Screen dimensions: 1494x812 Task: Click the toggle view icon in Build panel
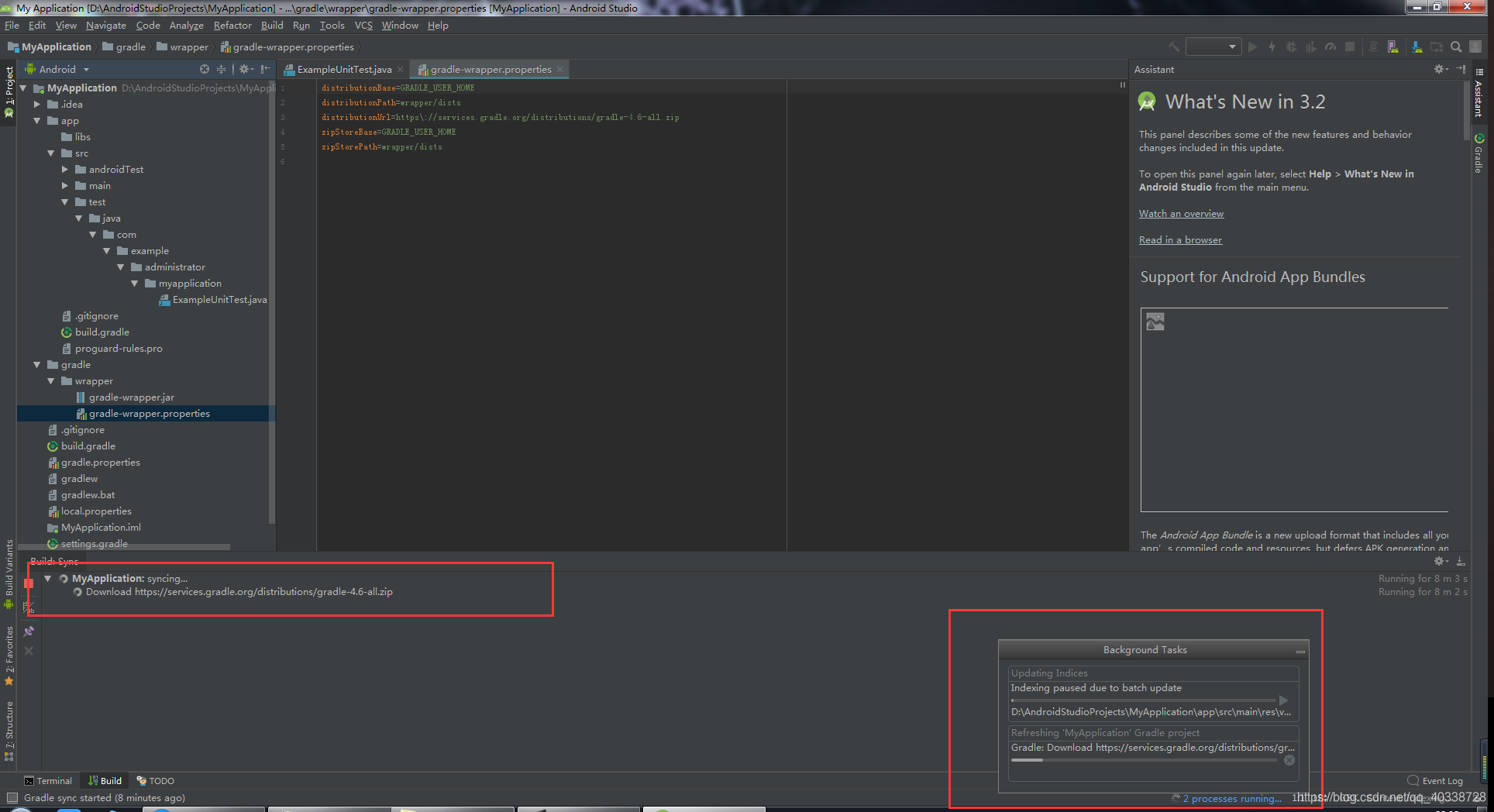pyautogui.click(x=29, y=607)
